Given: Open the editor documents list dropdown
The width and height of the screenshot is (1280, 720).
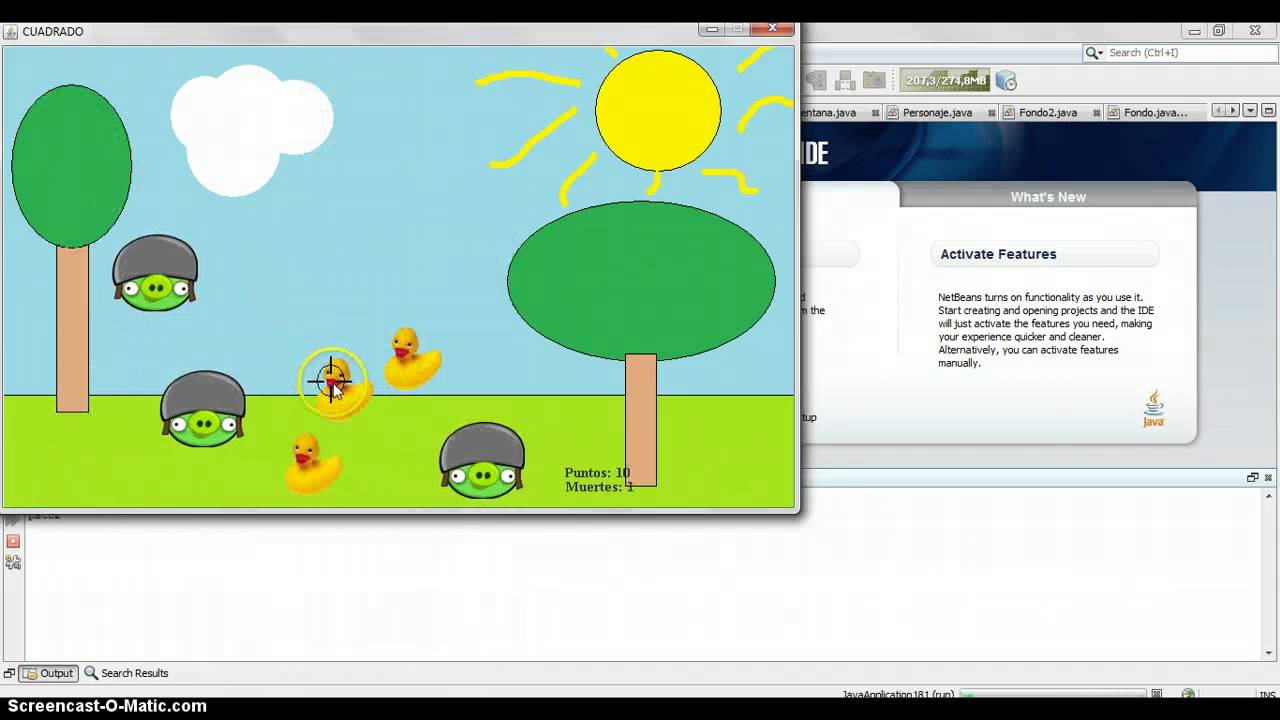Looking at the screenshot, I should [x=1248, y=111].
